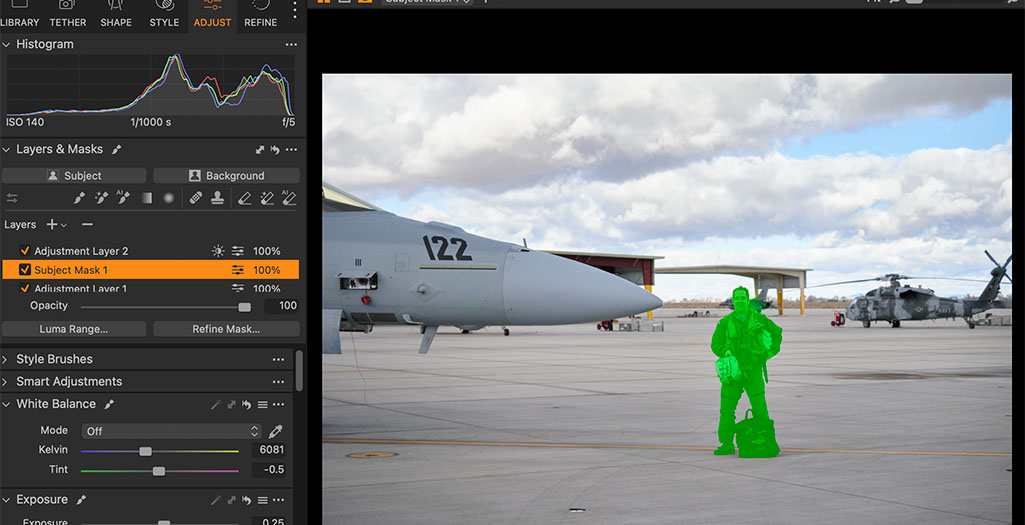Reset the White Balance adjustments

[x=245, y=405]
